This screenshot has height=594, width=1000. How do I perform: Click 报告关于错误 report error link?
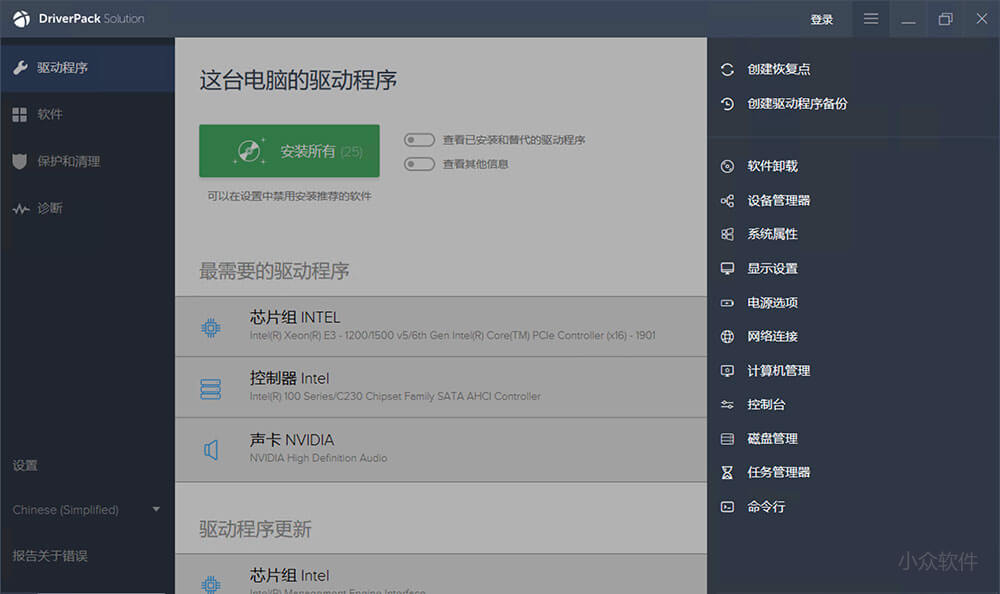click(51, 555)
